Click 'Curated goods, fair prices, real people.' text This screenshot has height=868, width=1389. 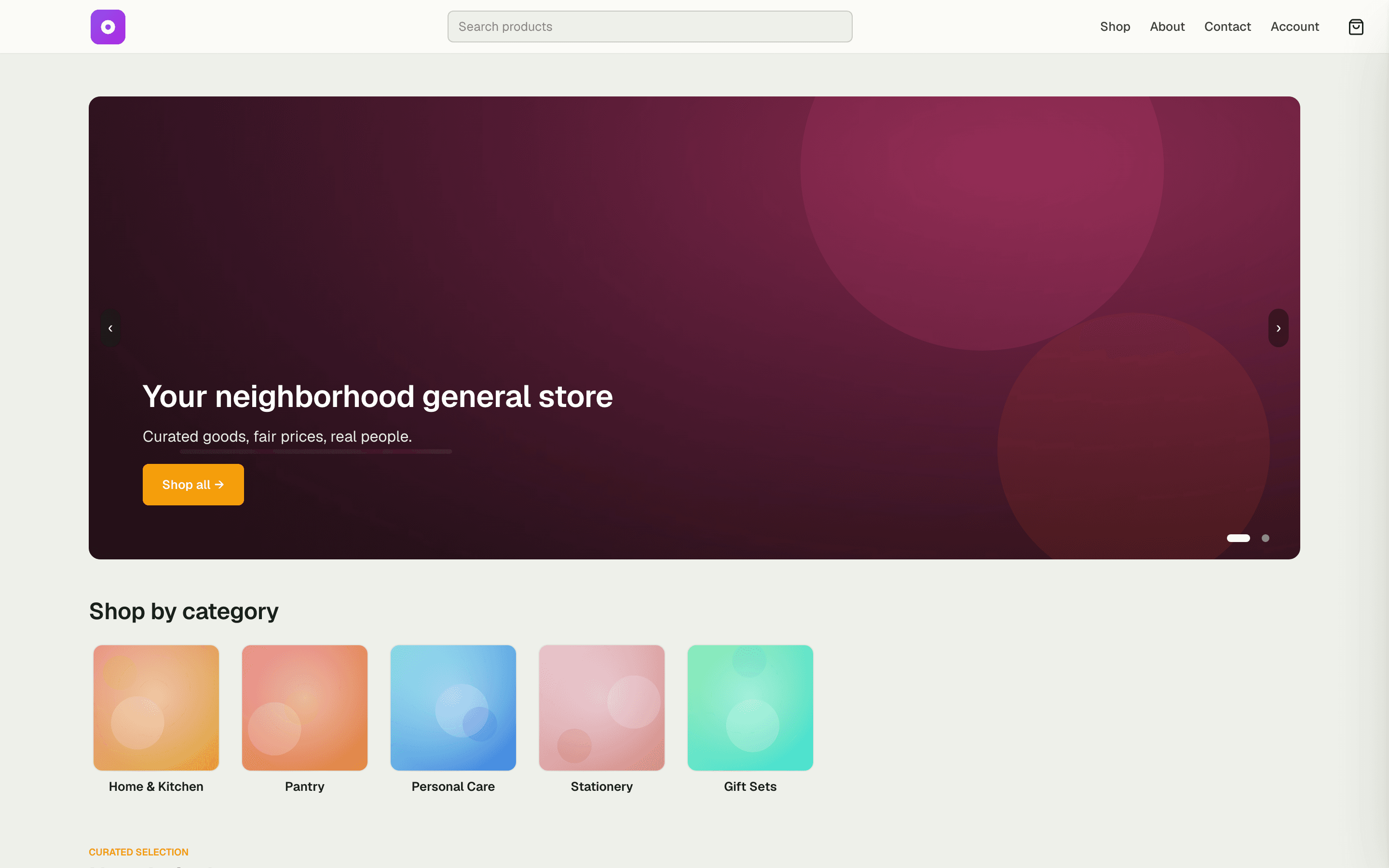(277, 436)
